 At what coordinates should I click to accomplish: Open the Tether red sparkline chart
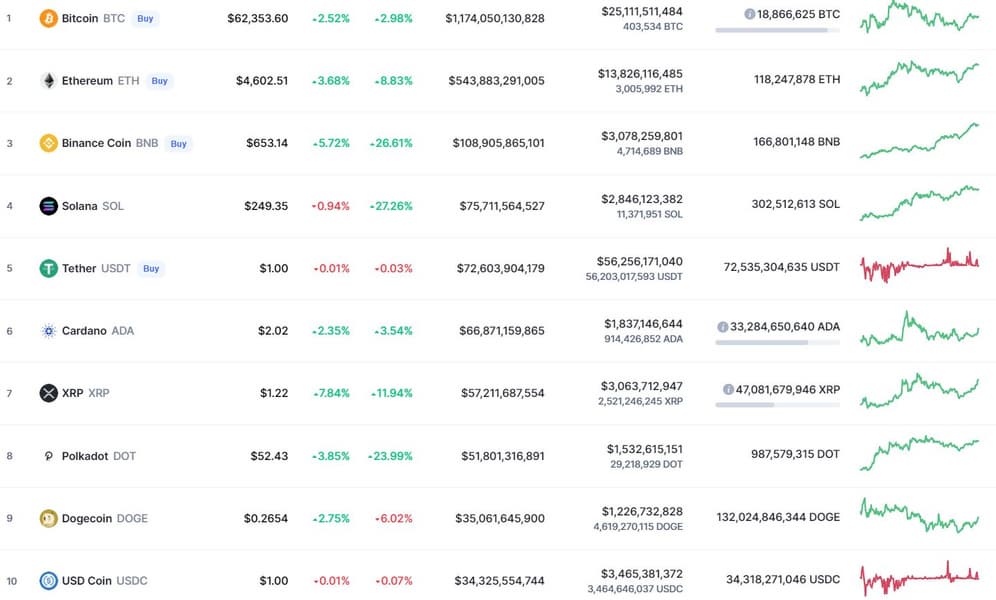pos(919,265)
